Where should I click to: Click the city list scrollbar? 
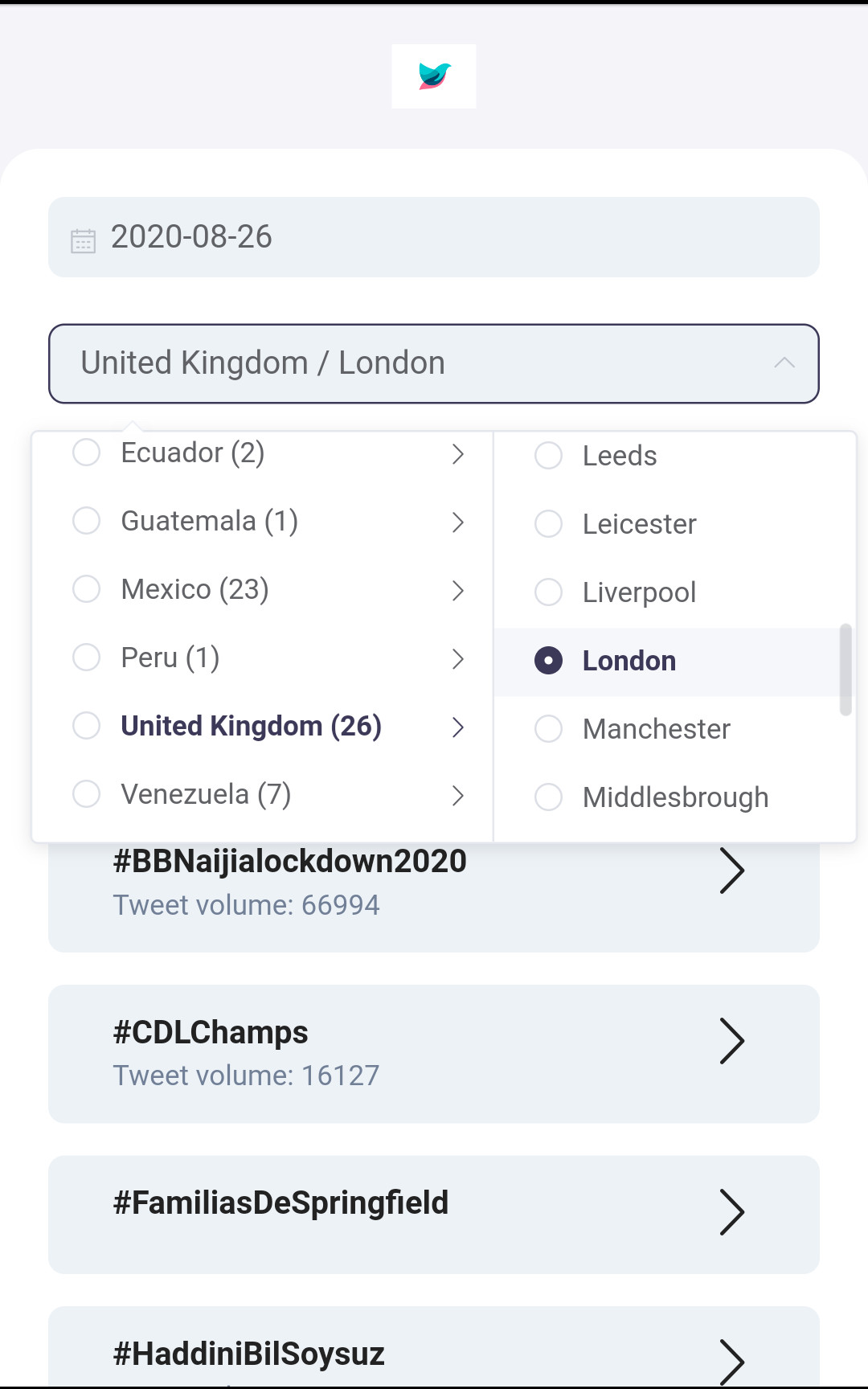(x=845, y=670)
